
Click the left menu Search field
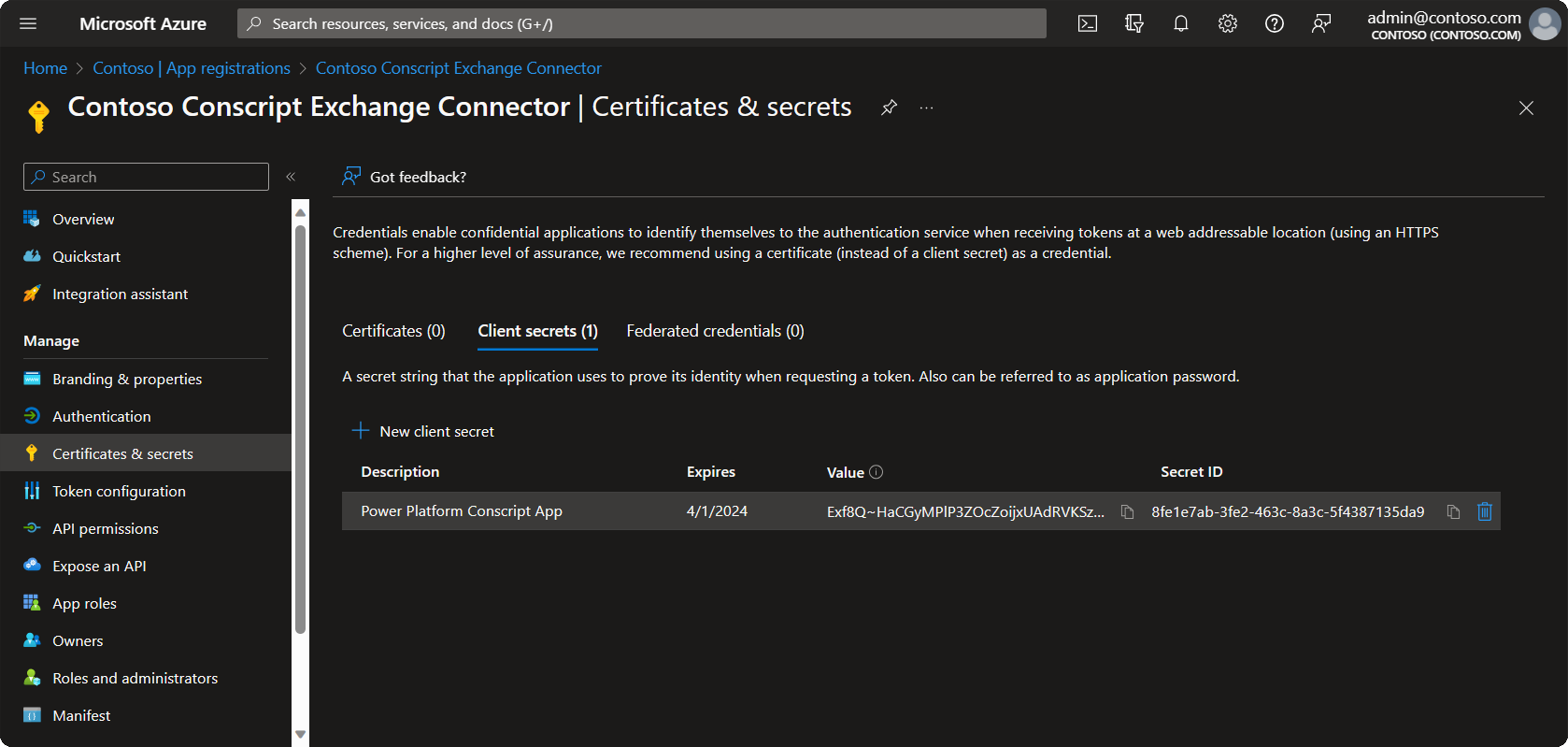click(146, 177)
